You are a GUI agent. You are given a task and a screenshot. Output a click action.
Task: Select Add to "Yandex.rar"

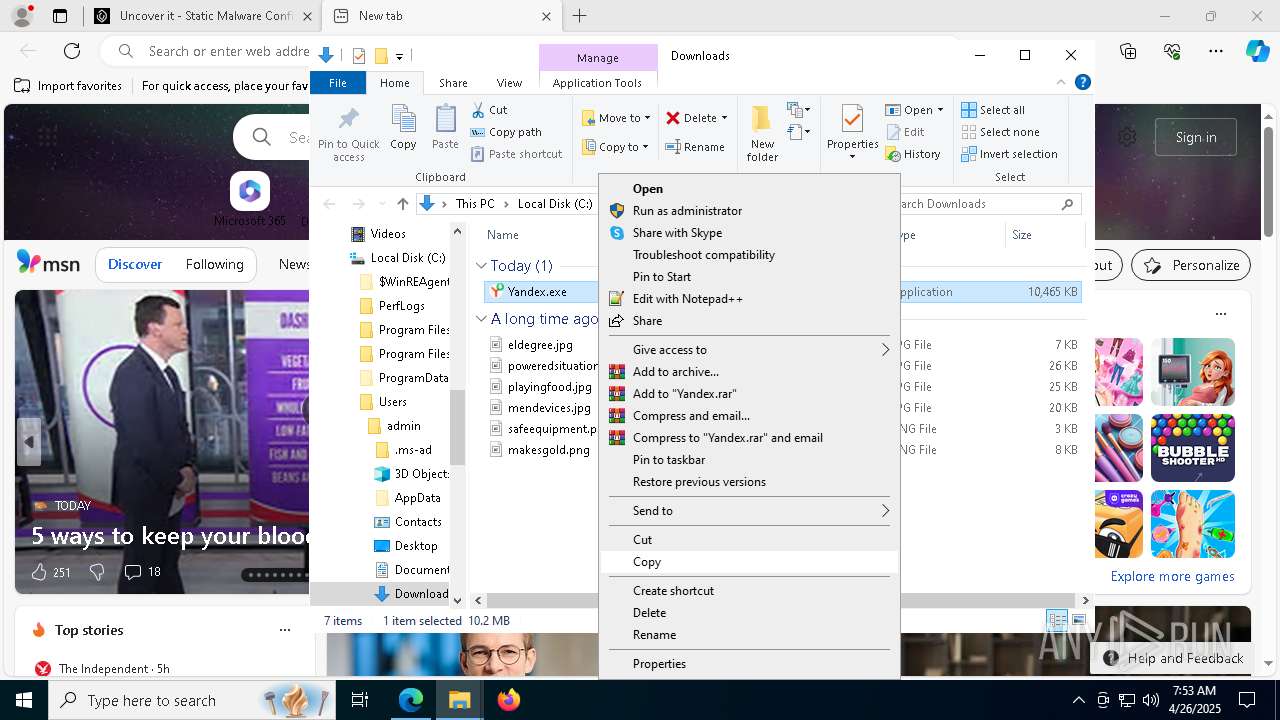pyautogui.click(x=750, y=394)
